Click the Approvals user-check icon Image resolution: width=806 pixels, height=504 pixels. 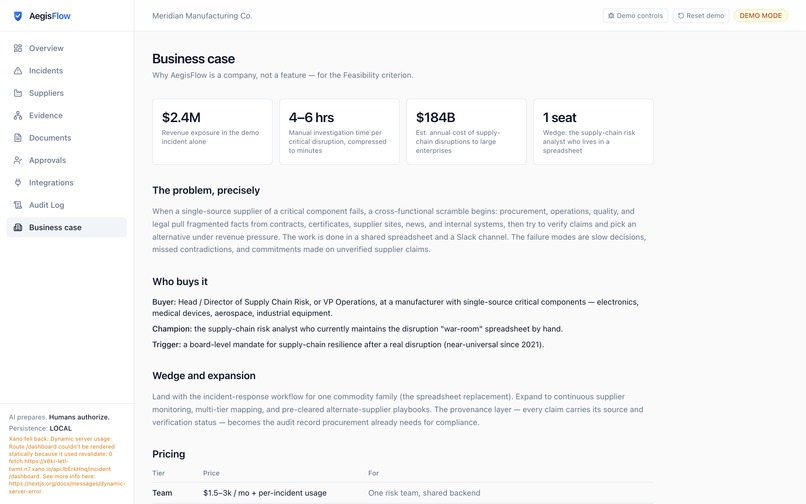18,160
